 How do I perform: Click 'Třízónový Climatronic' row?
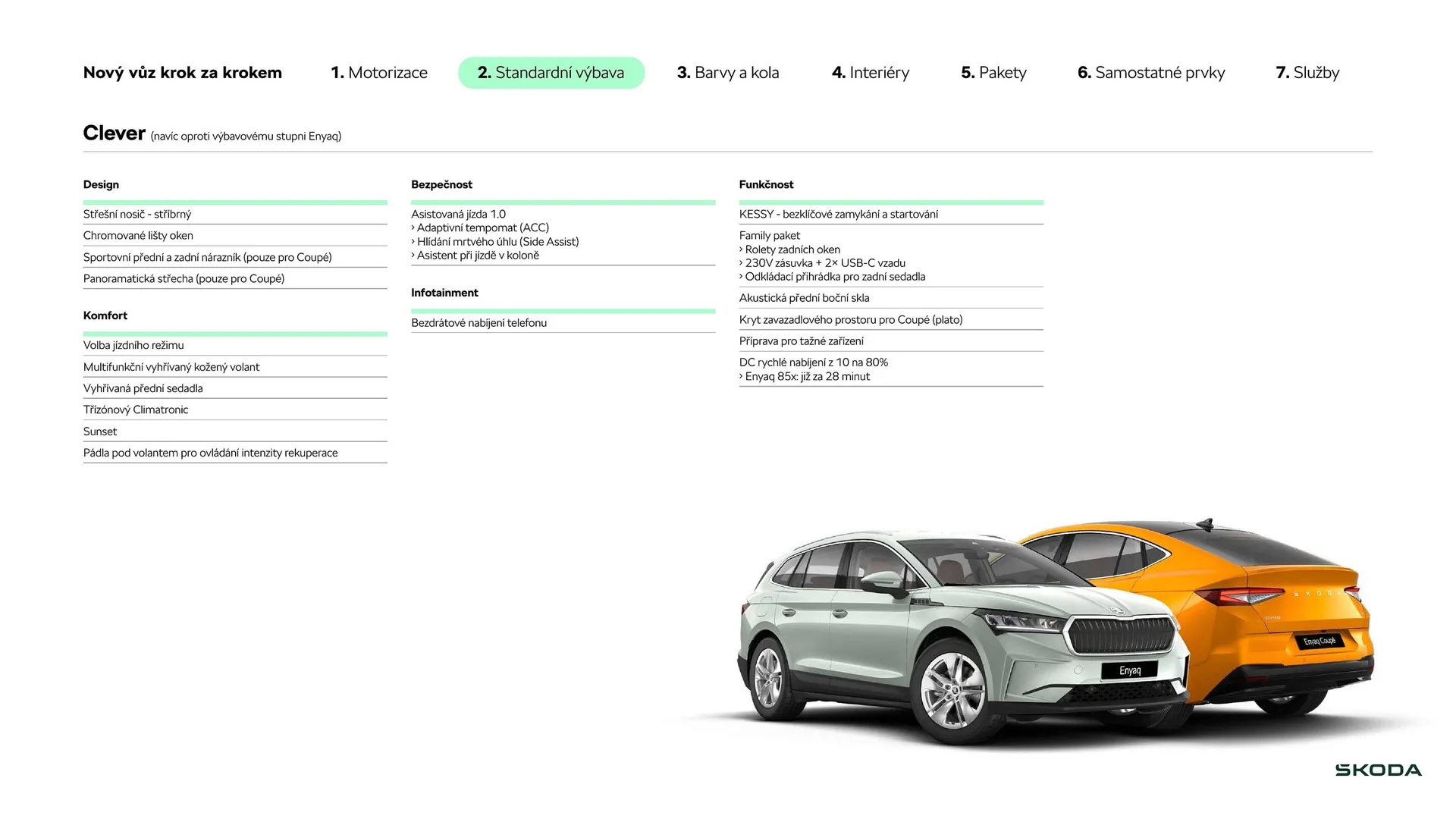point(235,409)
